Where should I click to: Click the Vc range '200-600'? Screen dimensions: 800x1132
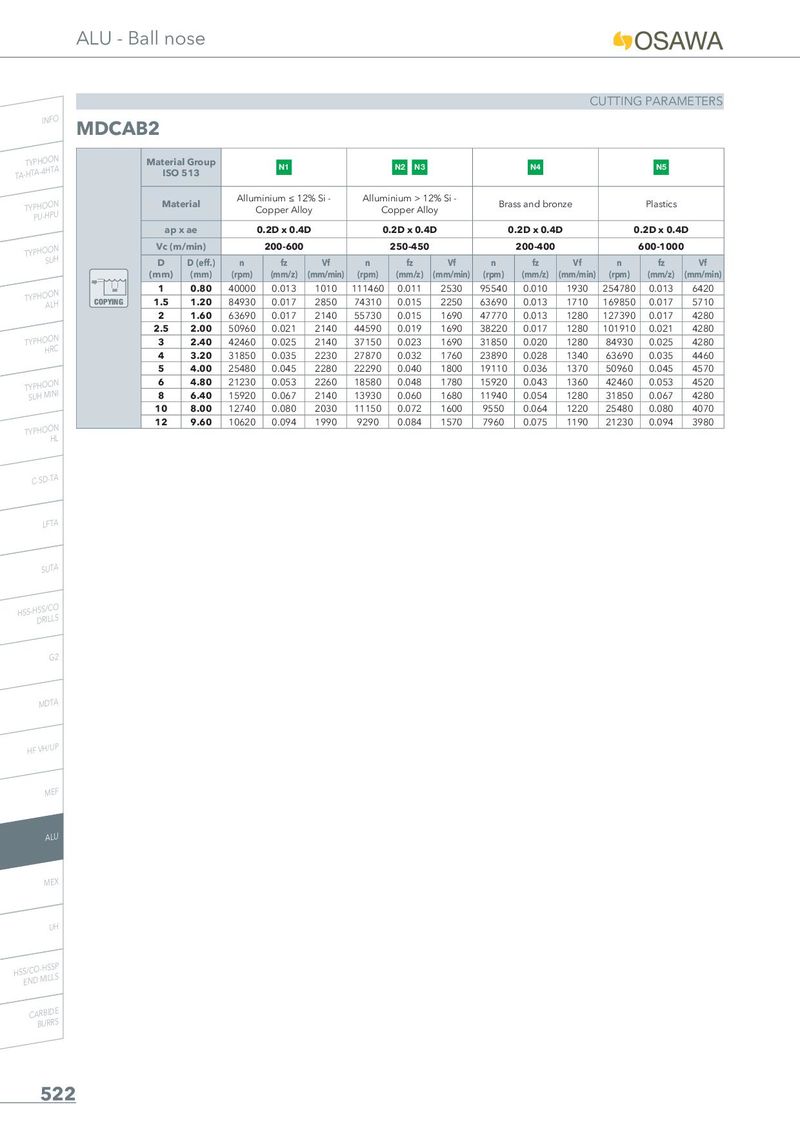284,246
